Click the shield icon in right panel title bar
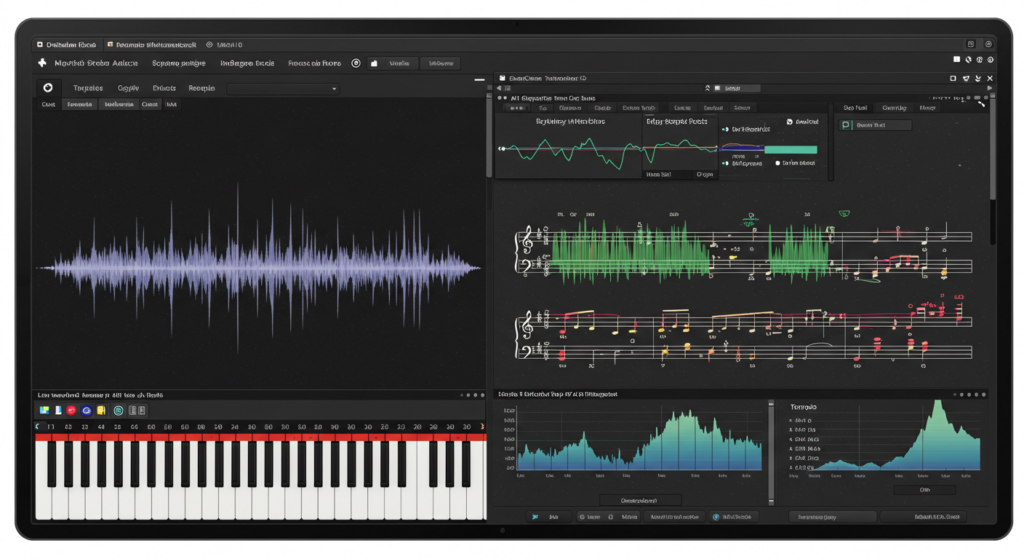Viewport: 1024px width, 559px height. 966,78
